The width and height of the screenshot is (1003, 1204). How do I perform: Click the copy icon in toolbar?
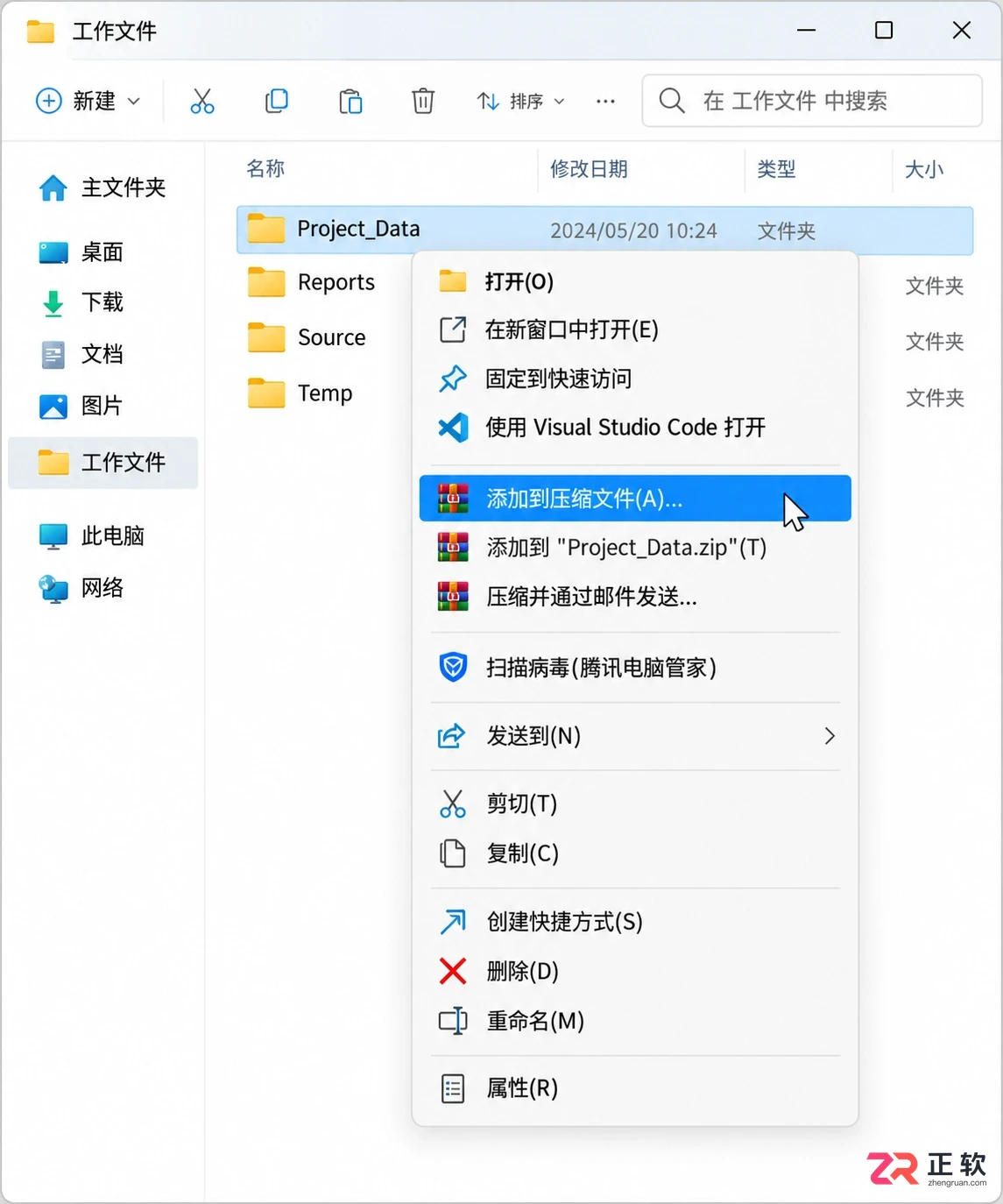tap(277, 102)
